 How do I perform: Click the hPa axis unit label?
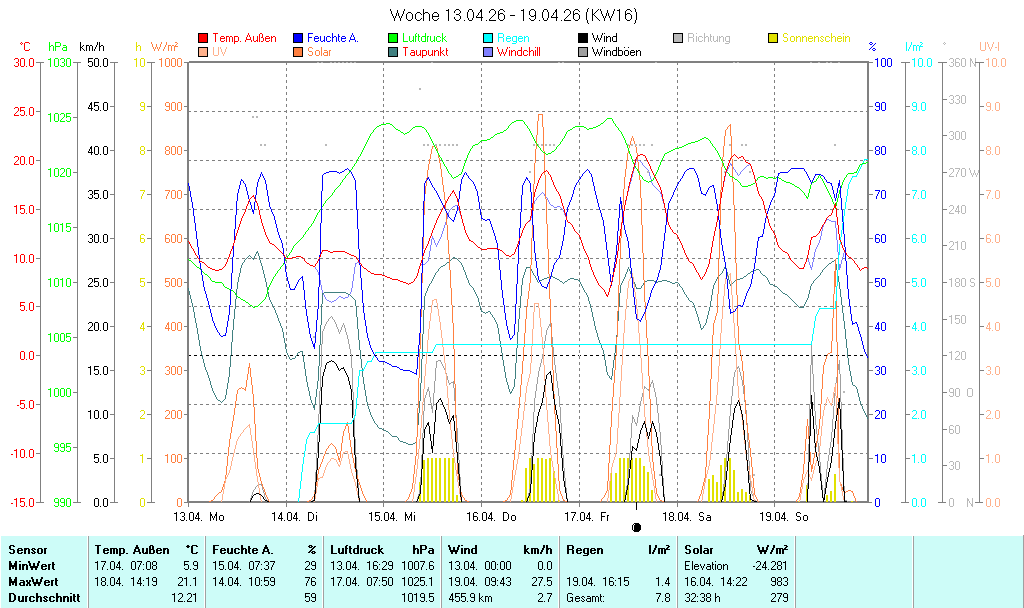click(x=59, y=47)
